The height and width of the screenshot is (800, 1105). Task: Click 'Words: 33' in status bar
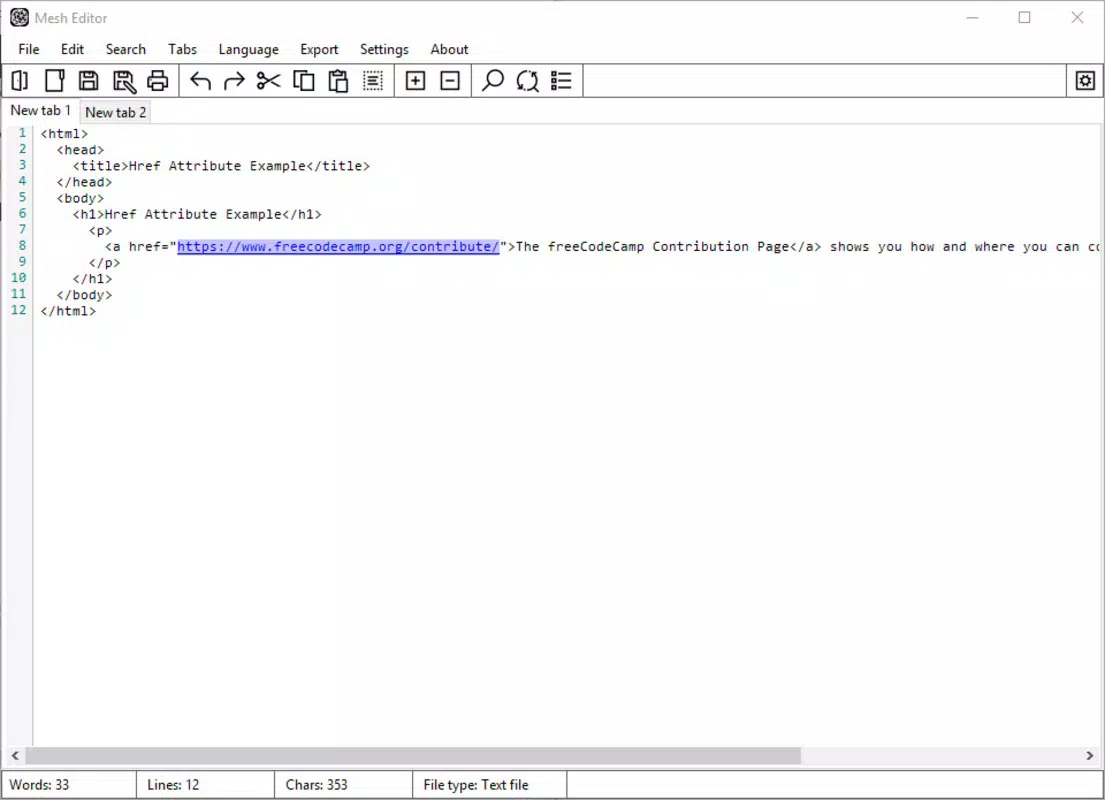pyautogui.click(x=39, y=784)
